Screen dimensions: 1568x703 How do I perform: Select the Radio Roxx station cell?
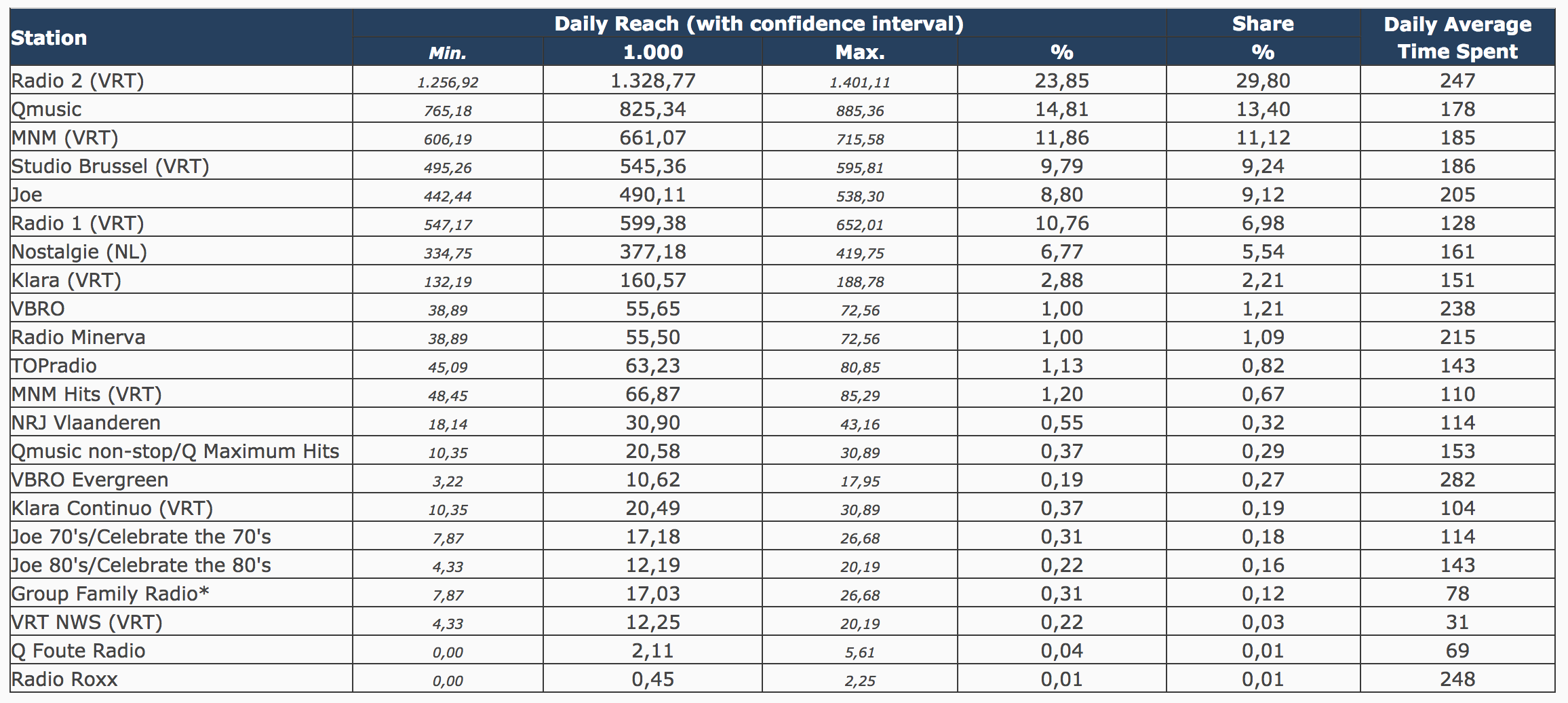pyautogui.click(x=65, y=679)
